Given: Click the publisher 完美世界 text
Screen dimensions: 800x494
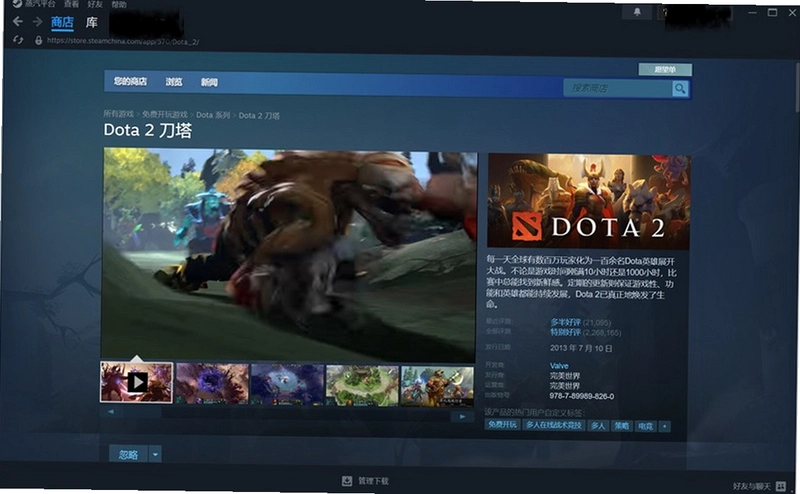Looking at the screenshot, I should click(x=565, y=376).
